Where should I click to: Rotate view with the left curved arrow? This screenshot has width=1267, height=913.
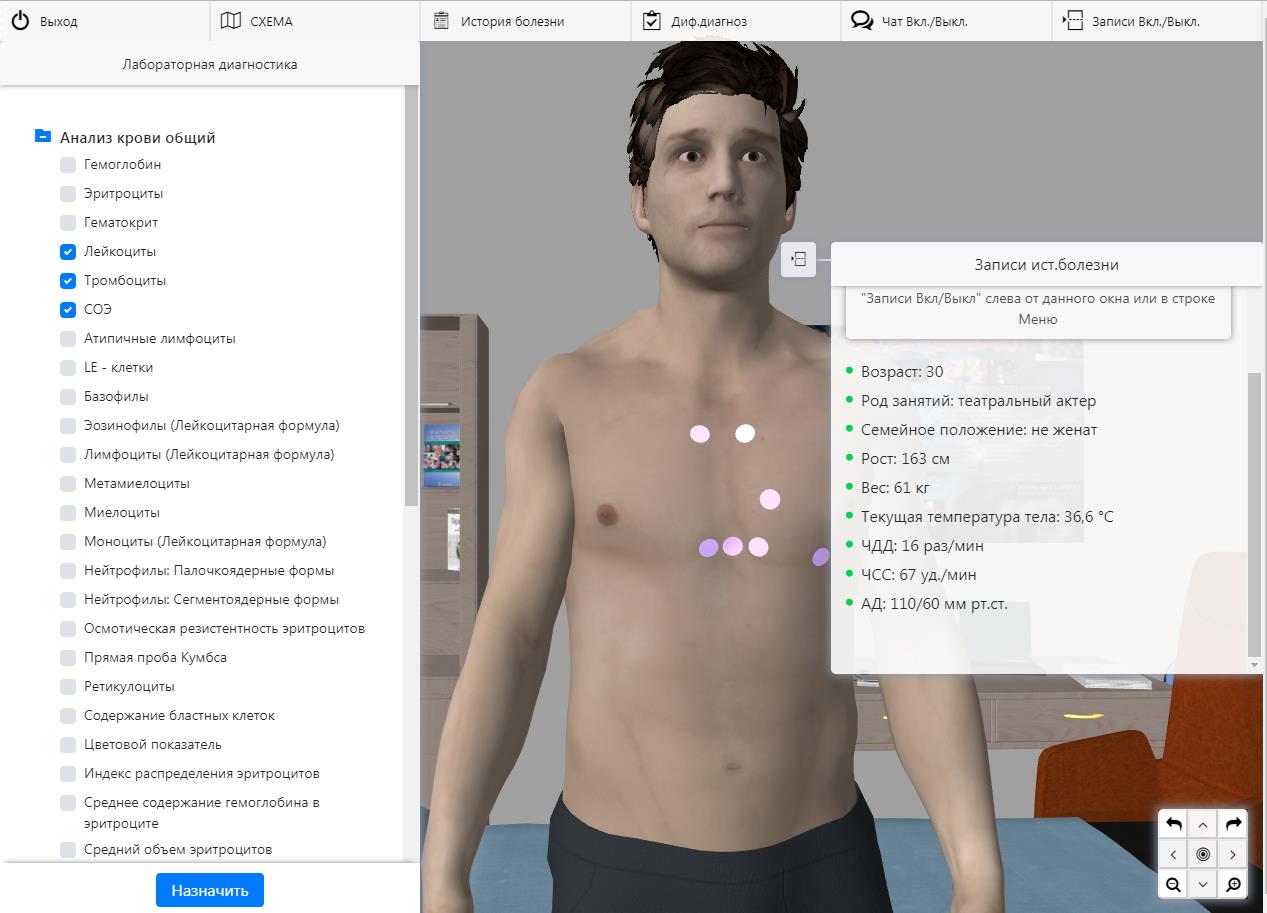pyautogui.click(x=1173, y=824)
